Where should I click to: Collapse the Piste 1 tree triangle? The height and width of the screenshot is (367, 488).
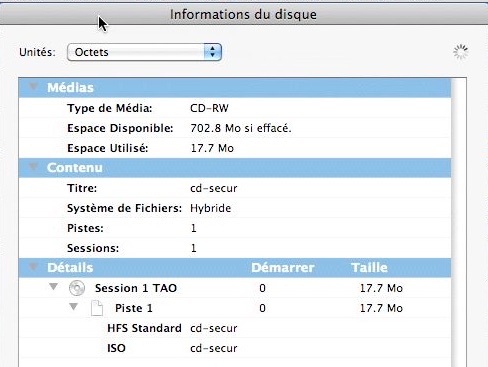73,307
